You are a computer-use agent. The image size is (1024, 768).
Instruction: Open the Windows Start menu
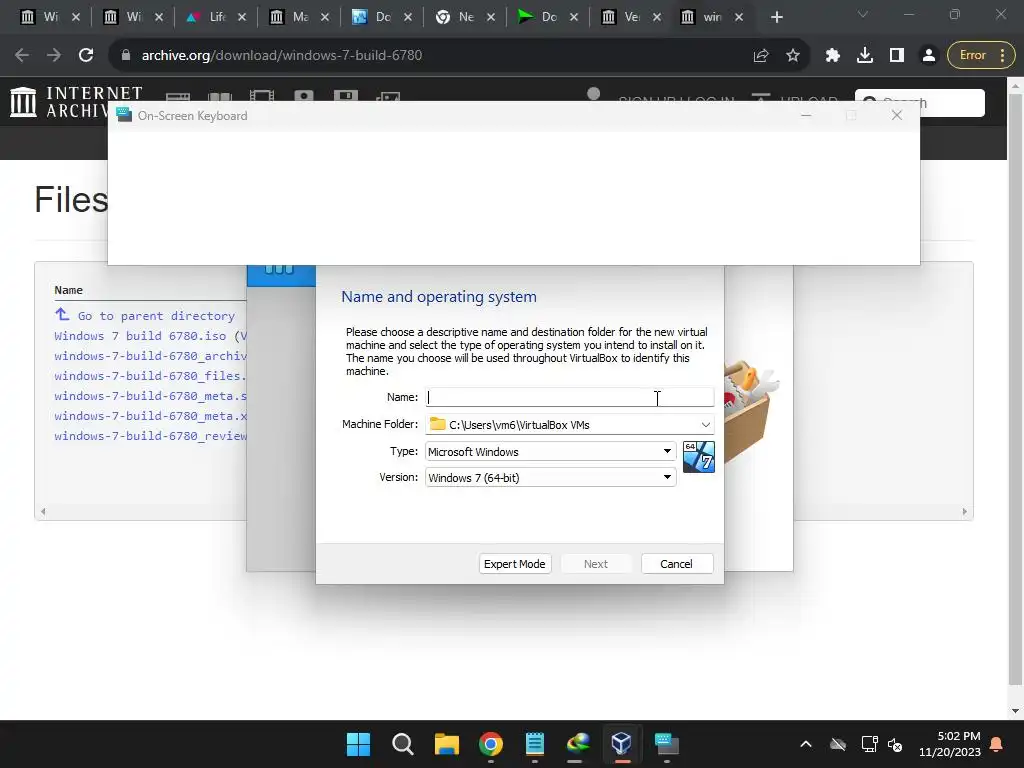pyautogui.click(x=359, y=744)
